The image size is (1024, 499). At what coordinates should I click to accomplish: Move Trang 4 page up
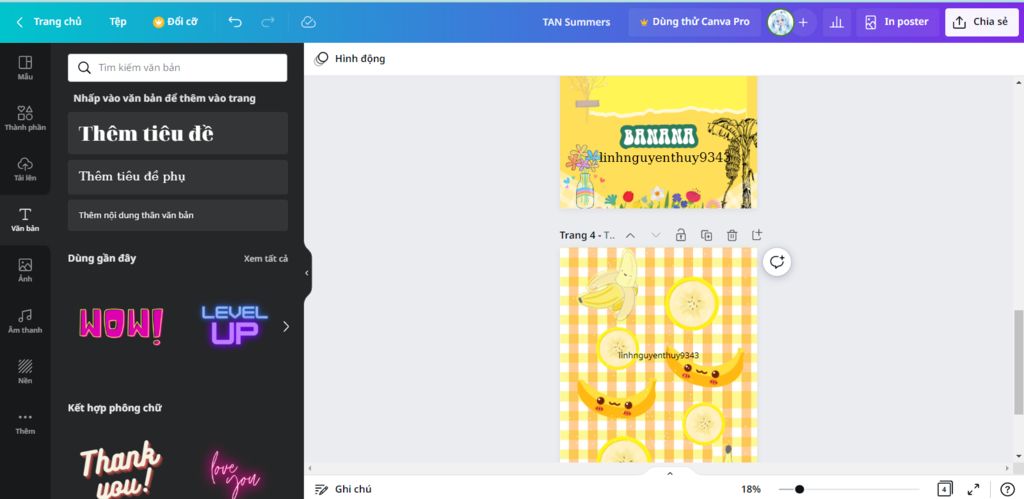(630, 235)
